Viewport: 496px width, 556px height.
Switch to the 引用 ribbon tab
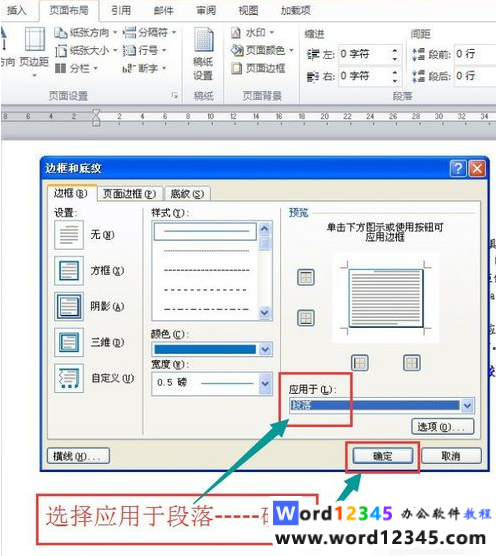point(121,11)
